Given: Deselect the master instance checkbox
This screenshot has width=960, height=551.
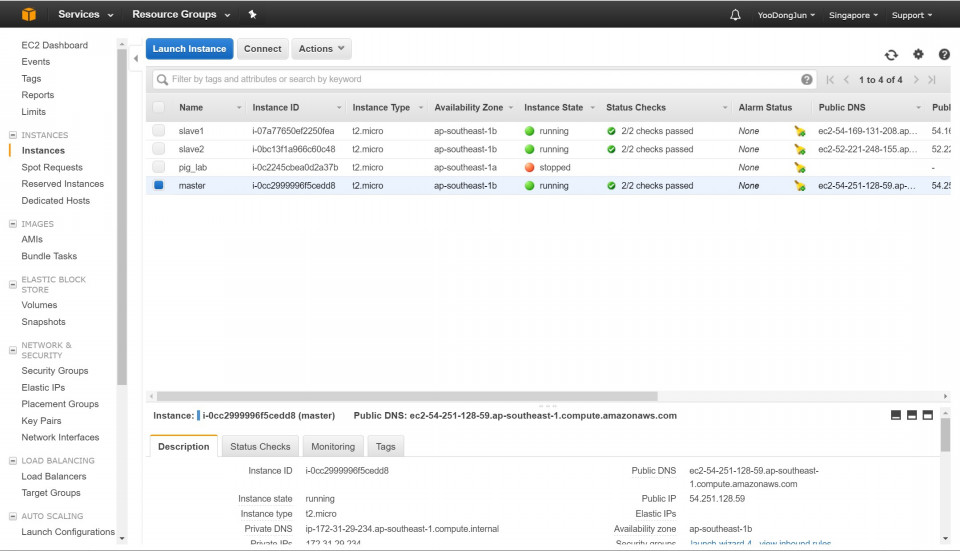Looking at the screenshot, I should tap(159, 185).
